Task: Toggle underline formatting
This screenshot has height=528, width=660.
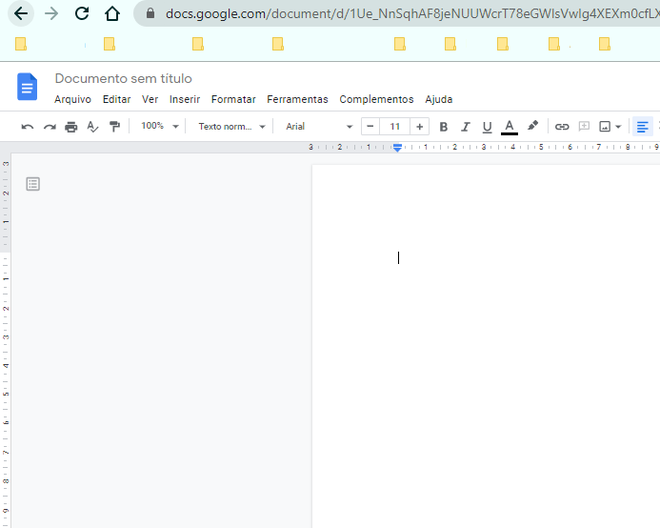Action: click(x=487, y=127)
